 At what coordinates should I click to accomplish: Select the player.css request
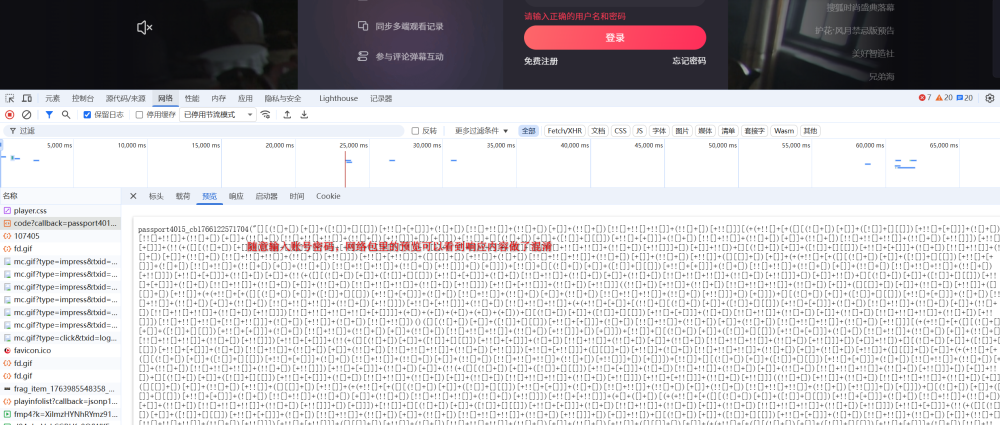(60, 211)
